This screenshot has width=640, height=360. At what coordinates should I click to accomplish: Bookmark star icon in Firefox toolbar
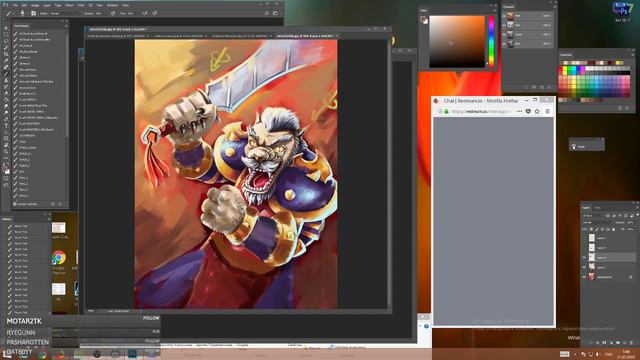(537, 111)
